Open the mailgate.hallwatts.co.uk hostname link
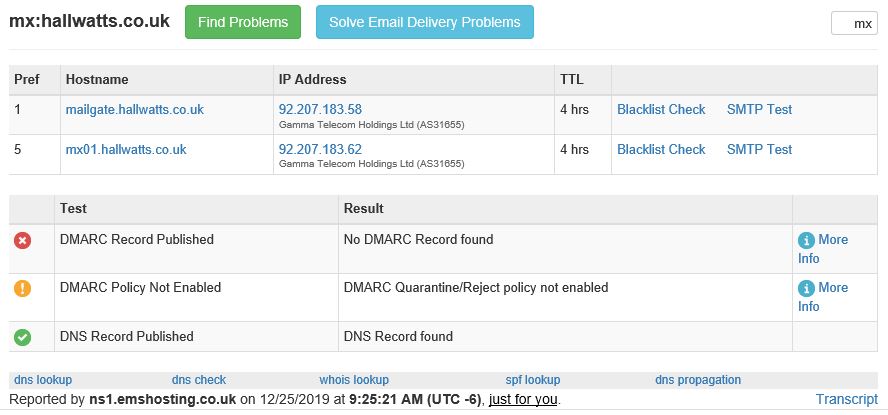Image resolution: width=888 pixels, height=415 pixels. (x=135, y=109)
